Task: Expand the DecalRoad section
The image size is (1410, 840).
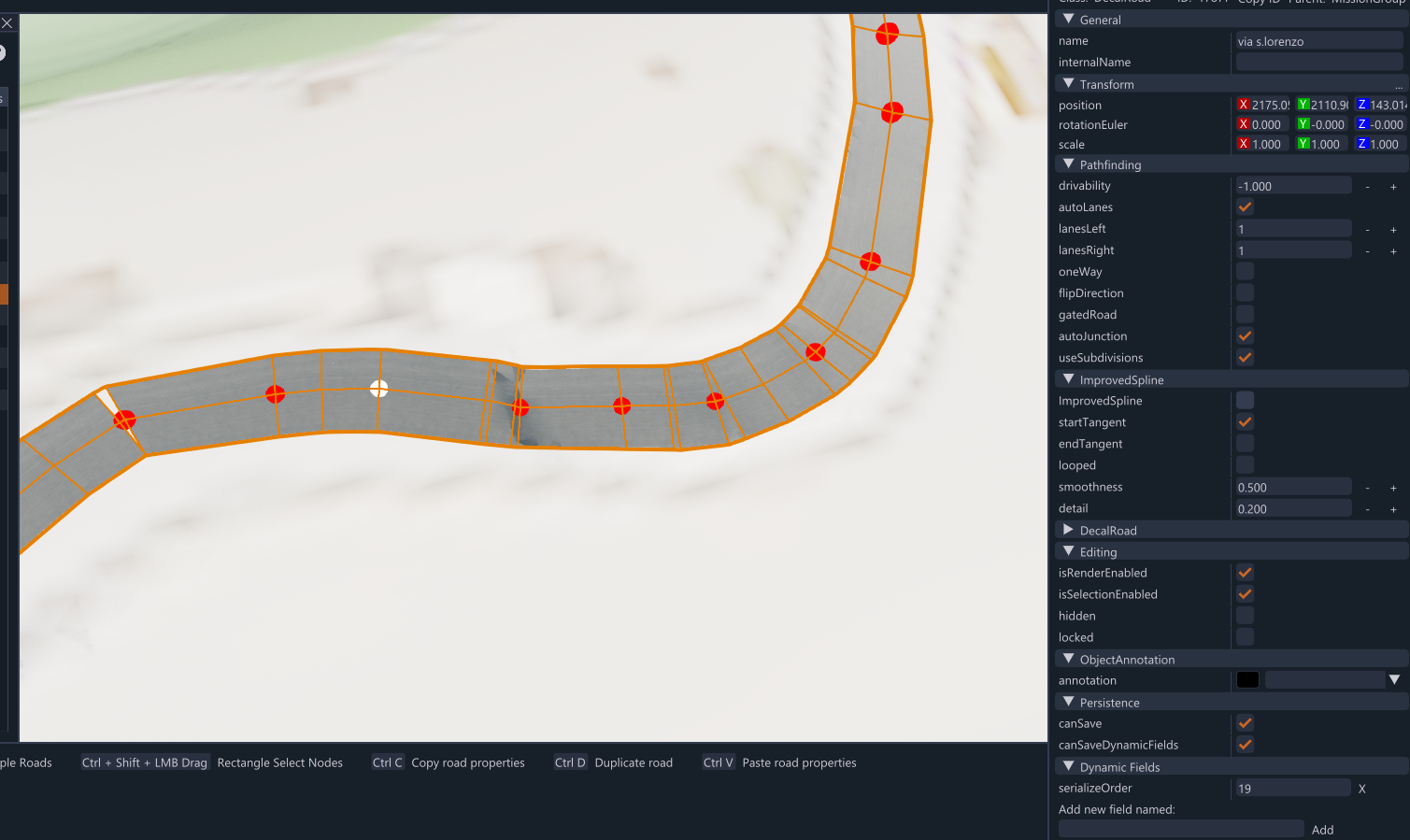Action: pyautogui.click(x=1069, y=530)
